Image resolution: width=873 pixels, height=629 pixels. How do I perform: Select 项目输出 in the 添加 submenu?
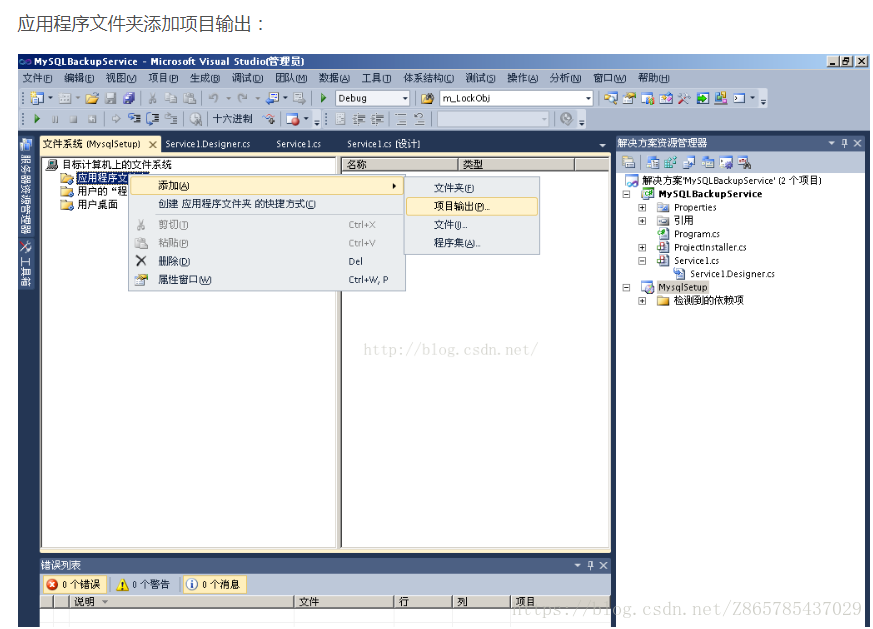coord(472,207)
